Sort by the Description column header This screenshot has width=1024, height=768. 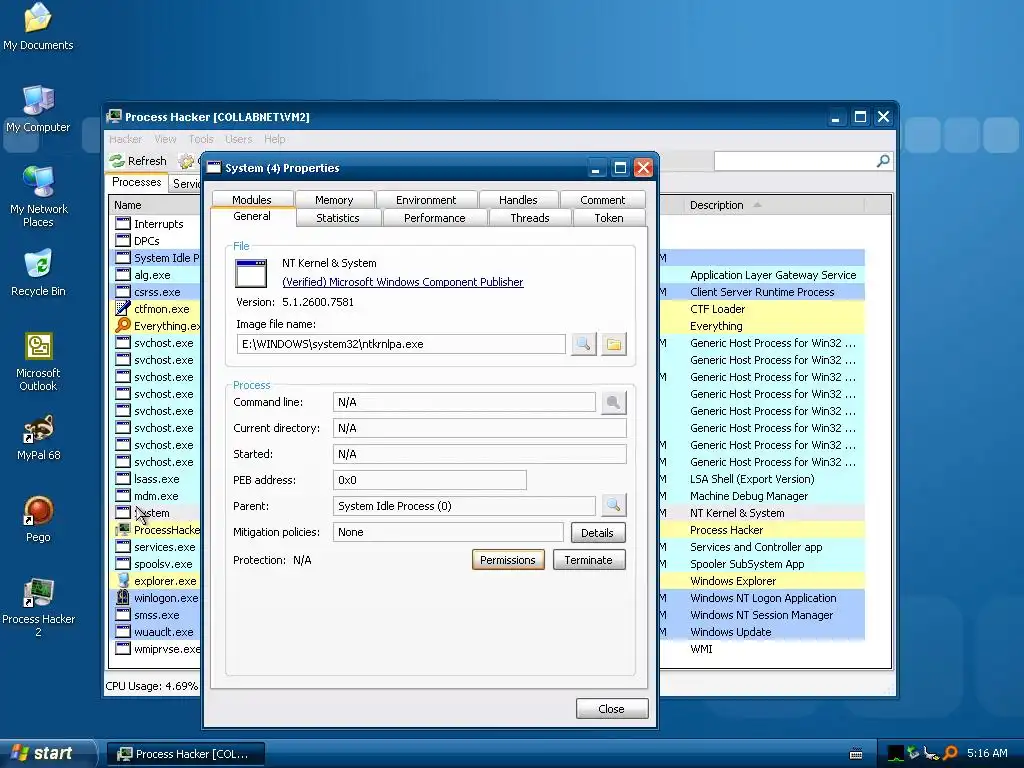click(772, 205)
